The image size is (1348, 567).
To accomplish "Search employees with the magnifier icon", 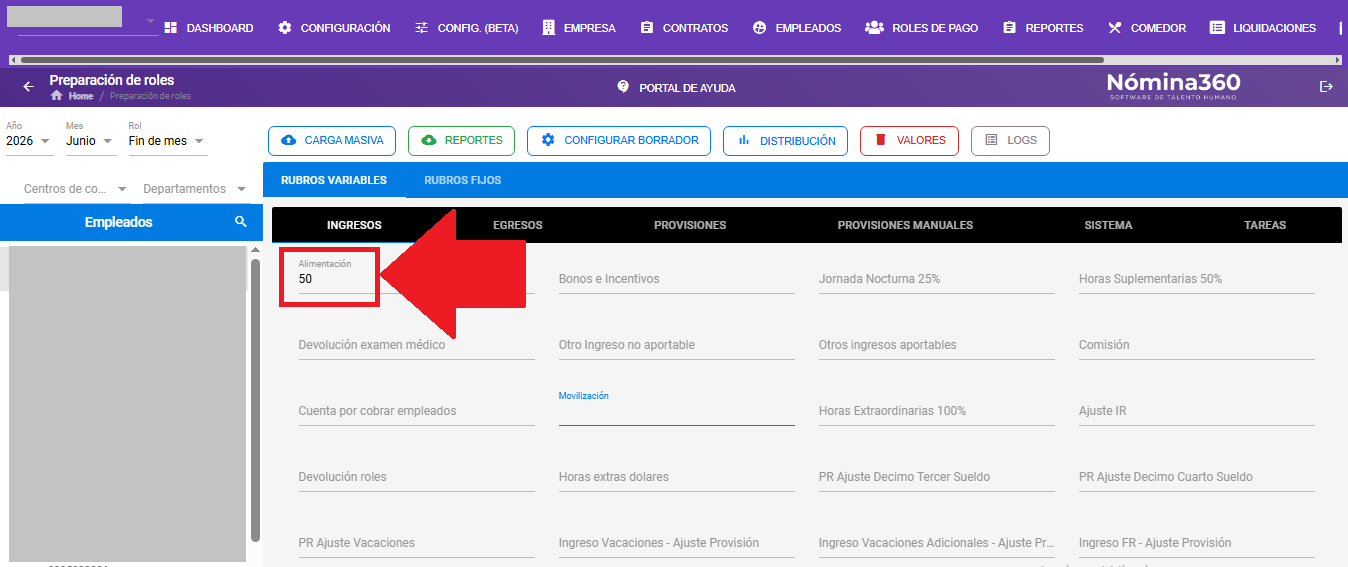I will click(x=240, y=222).
